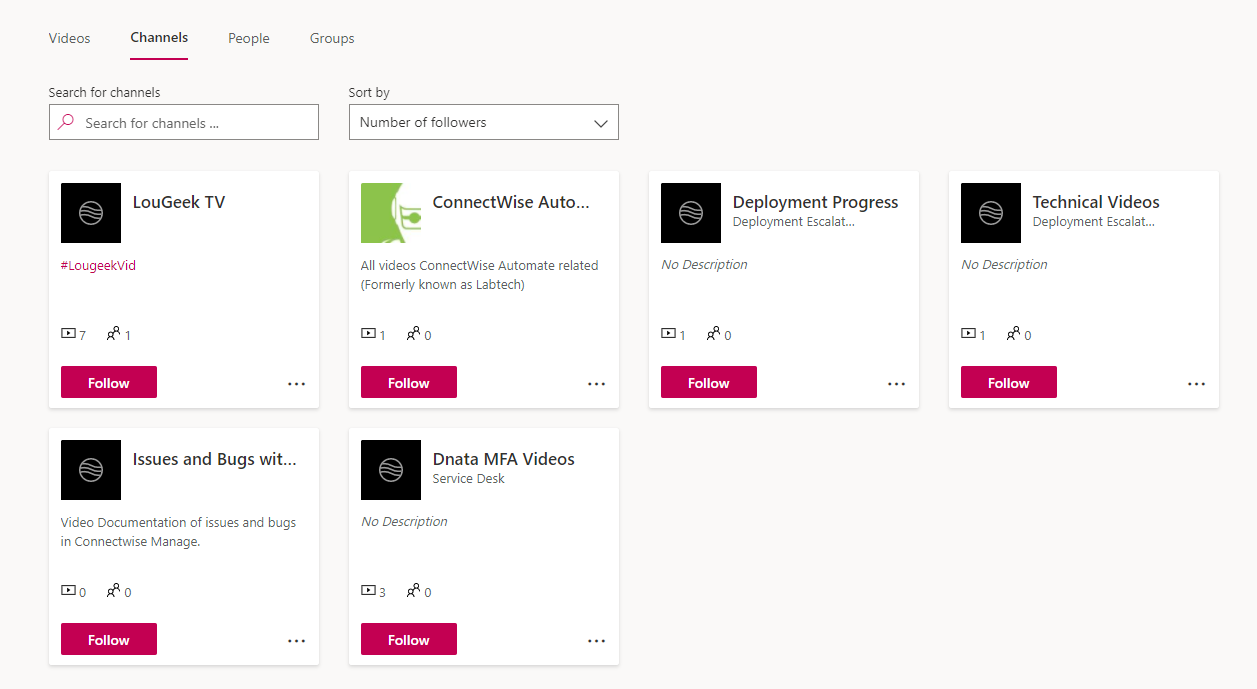Follow the Deployment Progress channel
Image resolution: width=1257 pixels, height=689 pixels.
click(709, 382)
